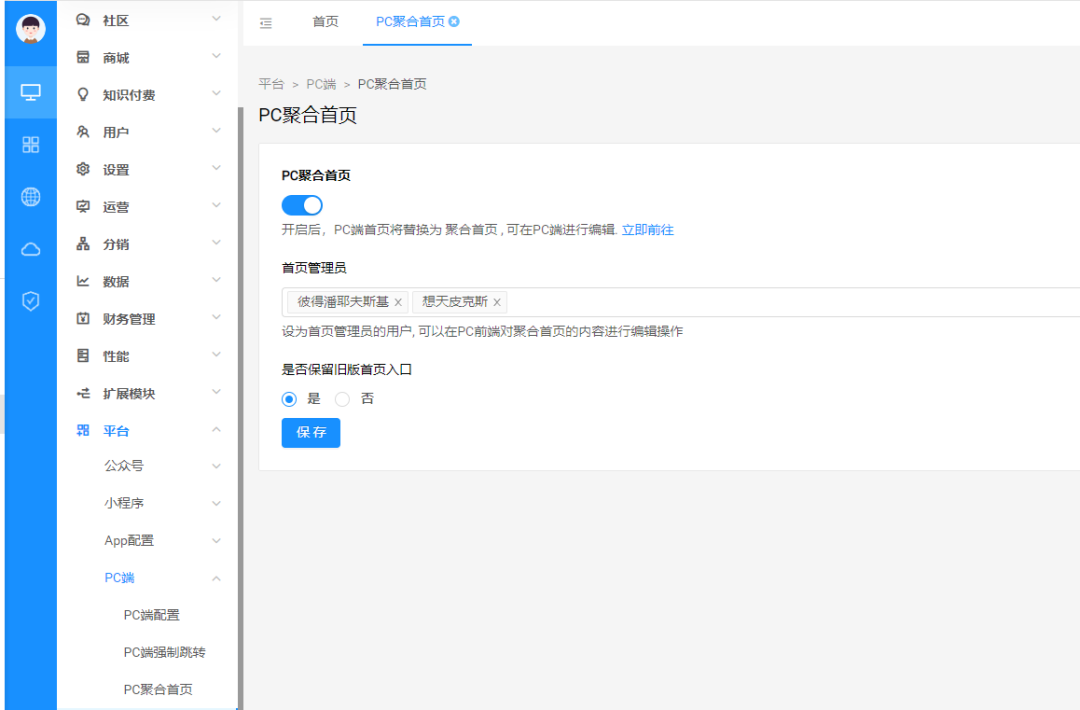Select the monitor icon in blue rail
This screenshot has height=710, width=1080.
30,93
